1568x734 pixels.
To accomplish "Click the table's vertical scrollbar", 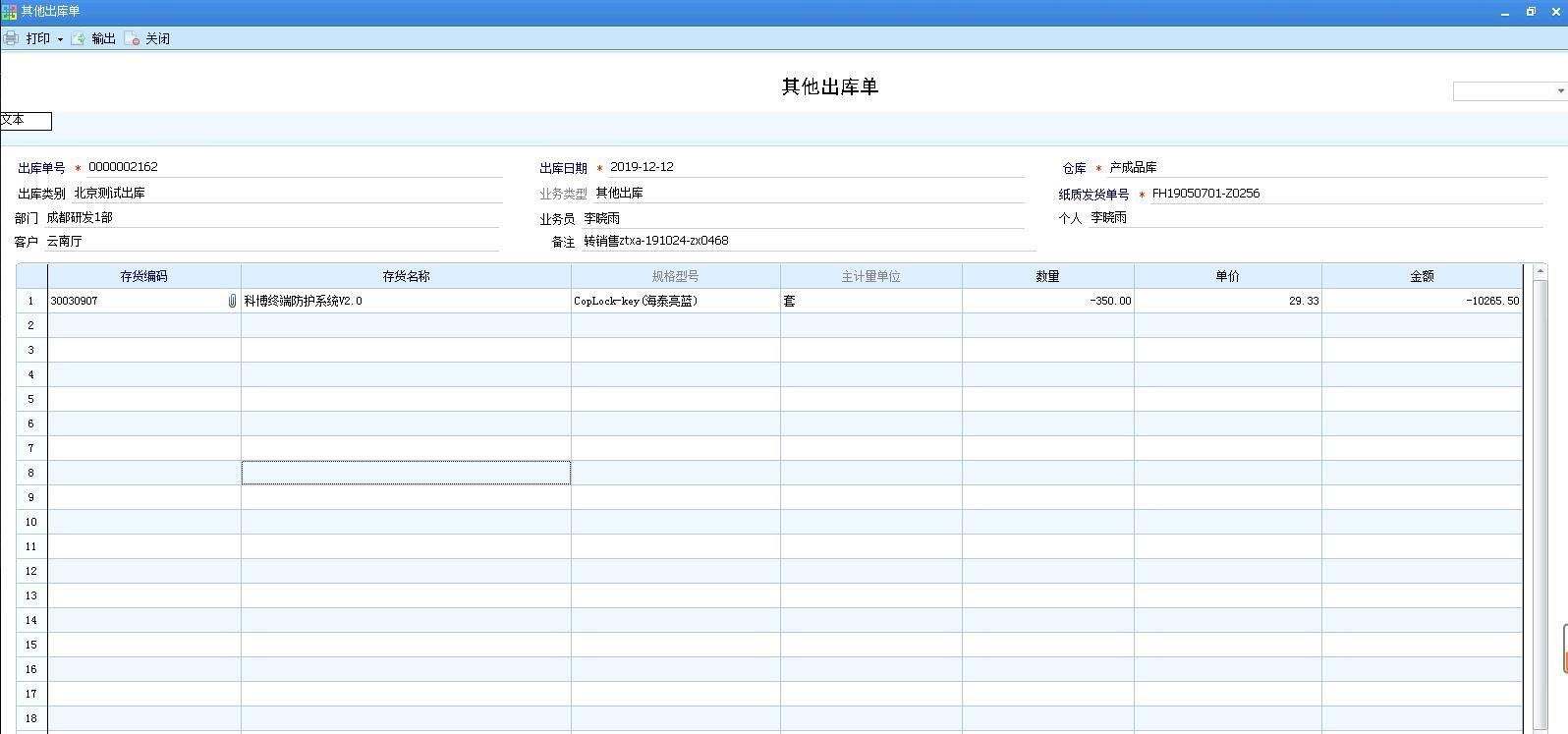I will point(1539,498).
